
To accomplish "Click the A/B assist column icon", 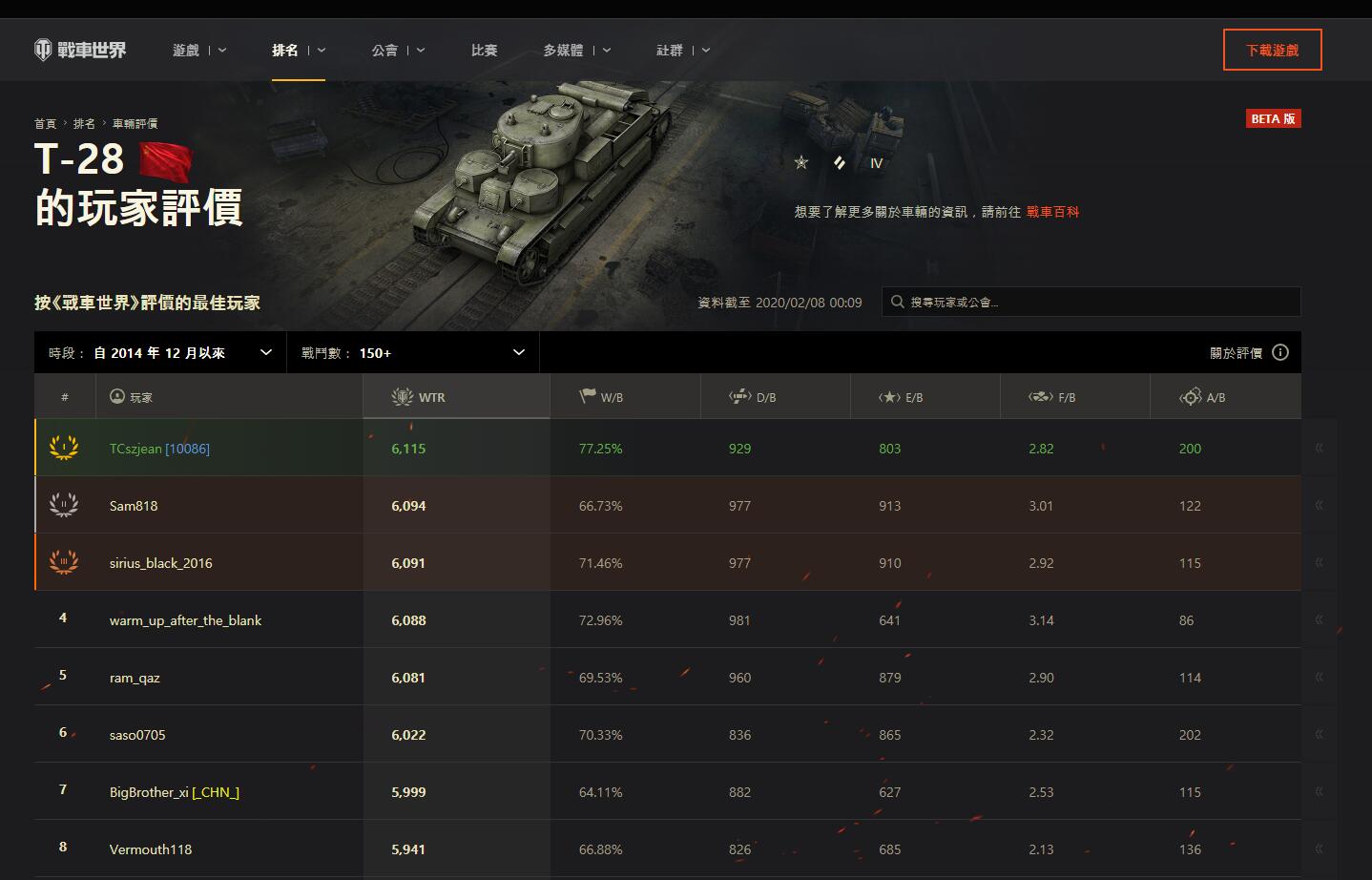I will coord(1191,397).
